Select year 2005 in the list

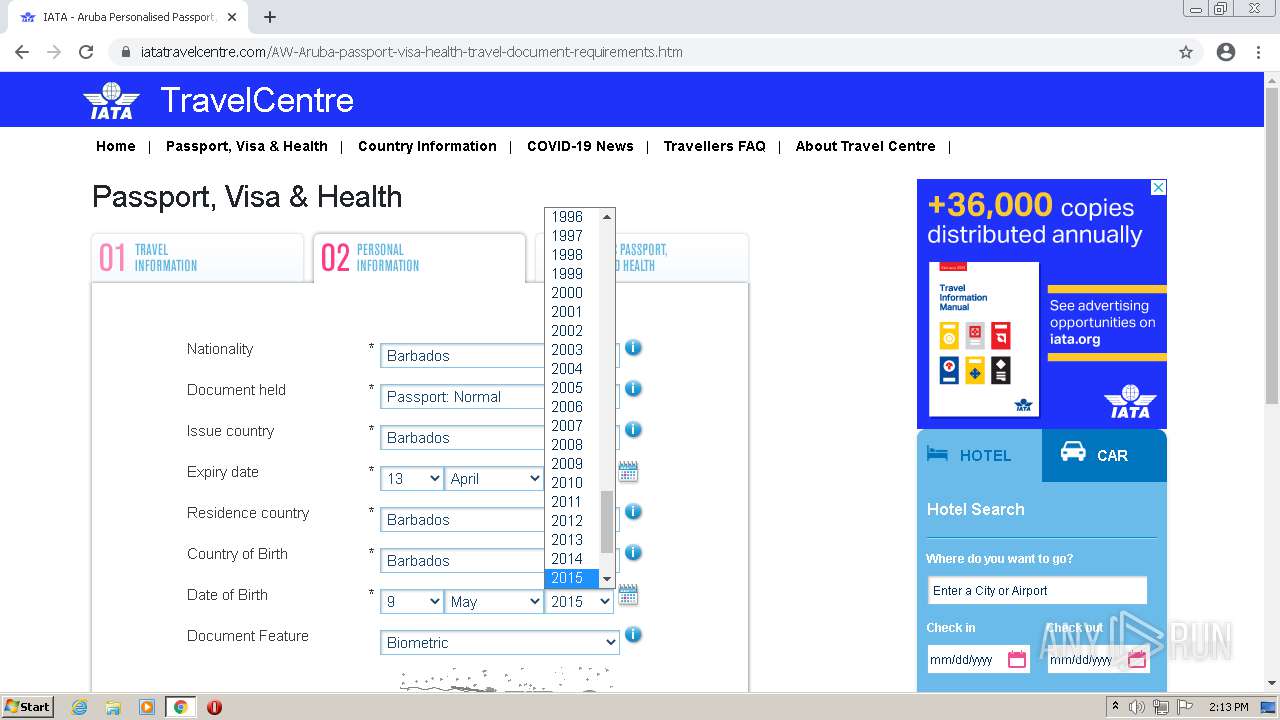point(572,388)
